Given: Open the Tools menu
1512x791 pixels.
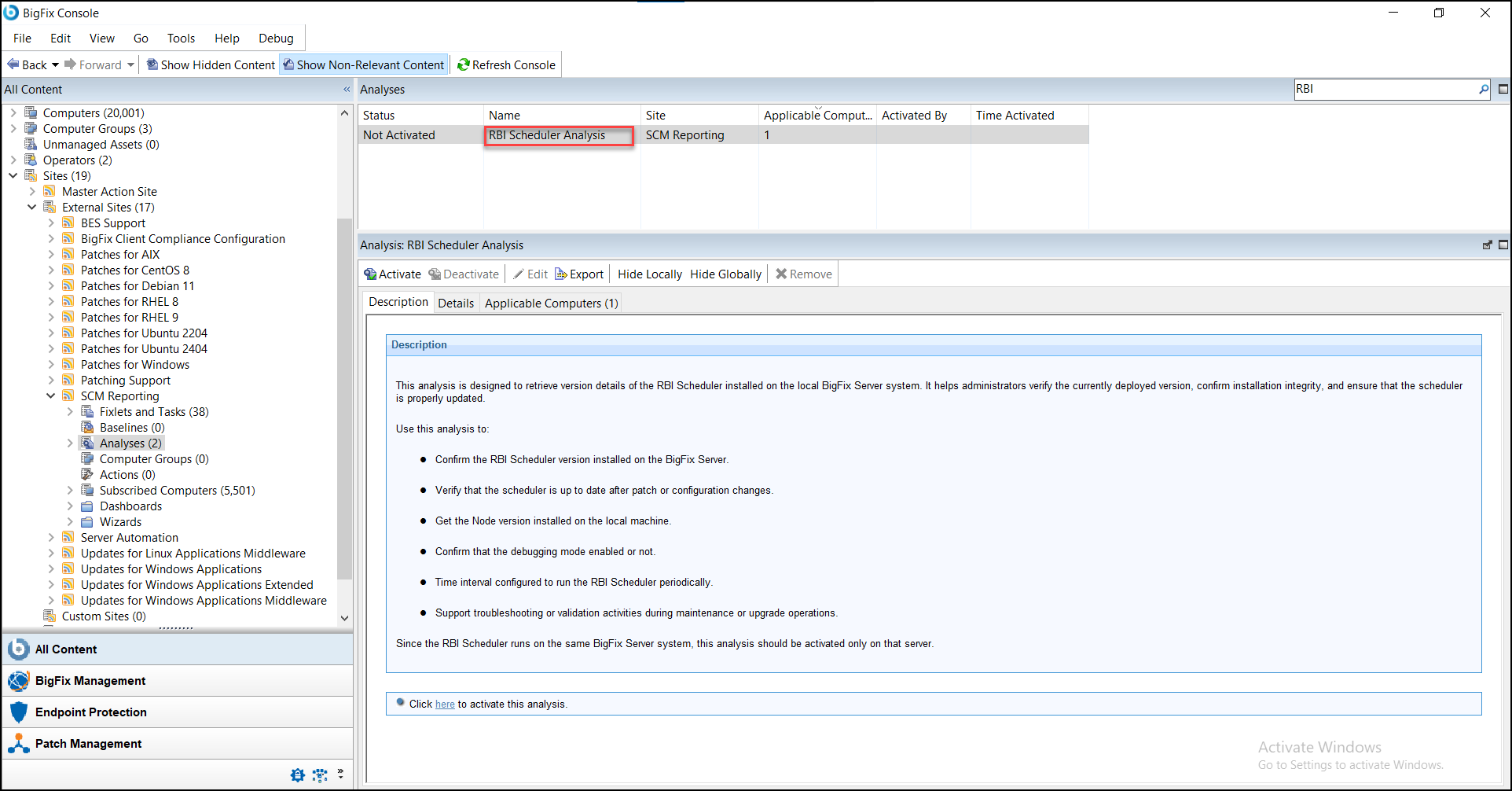Looking at the screenshot, I should tap(181, 38).
